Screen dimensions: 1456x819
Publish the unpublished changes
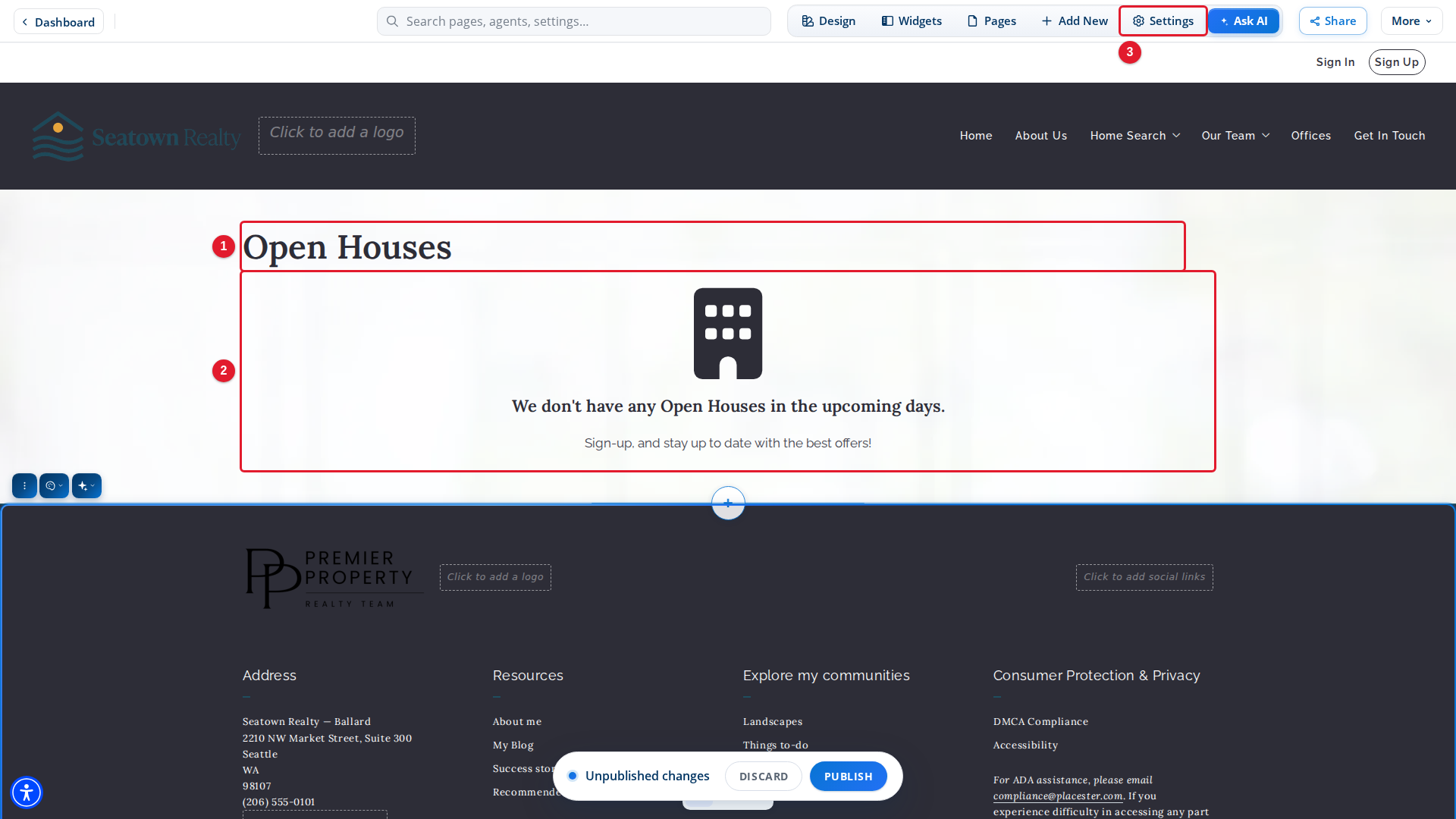pyautogui.click(x=849, y=777)
